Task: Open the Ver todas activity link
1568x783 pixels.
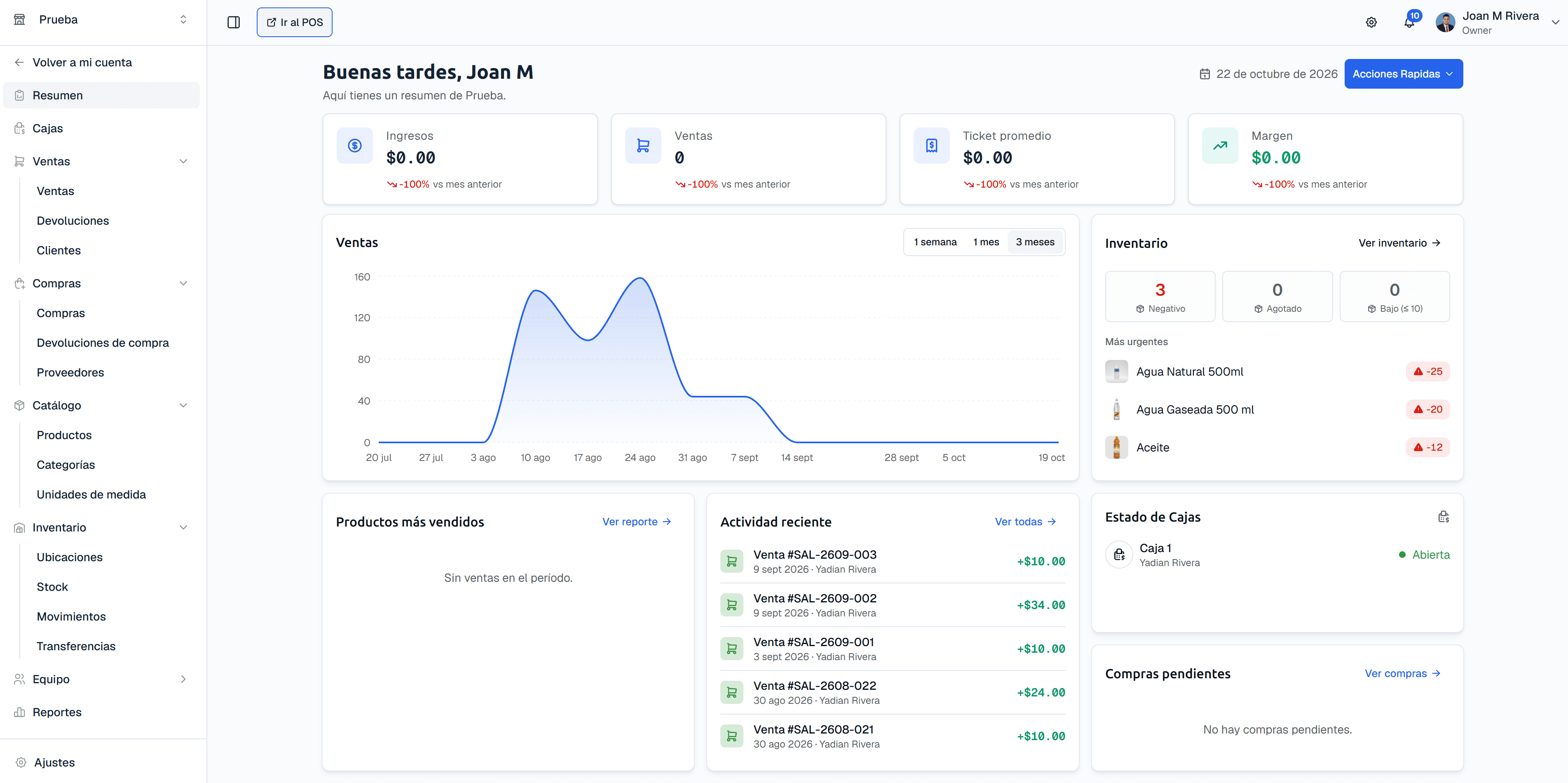Action: coord(1026,522)
